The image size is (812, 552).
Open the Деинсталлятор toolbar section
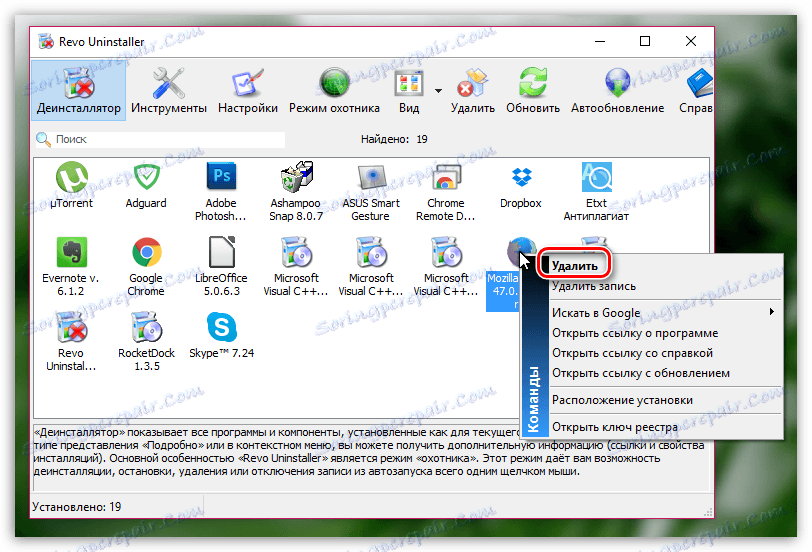79,91
